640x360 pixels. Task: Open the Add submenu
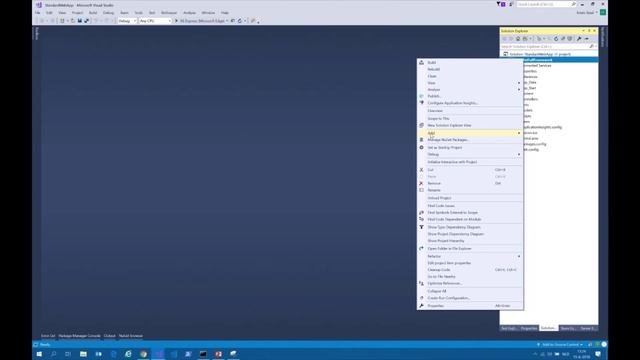click(x=470, y=133)
